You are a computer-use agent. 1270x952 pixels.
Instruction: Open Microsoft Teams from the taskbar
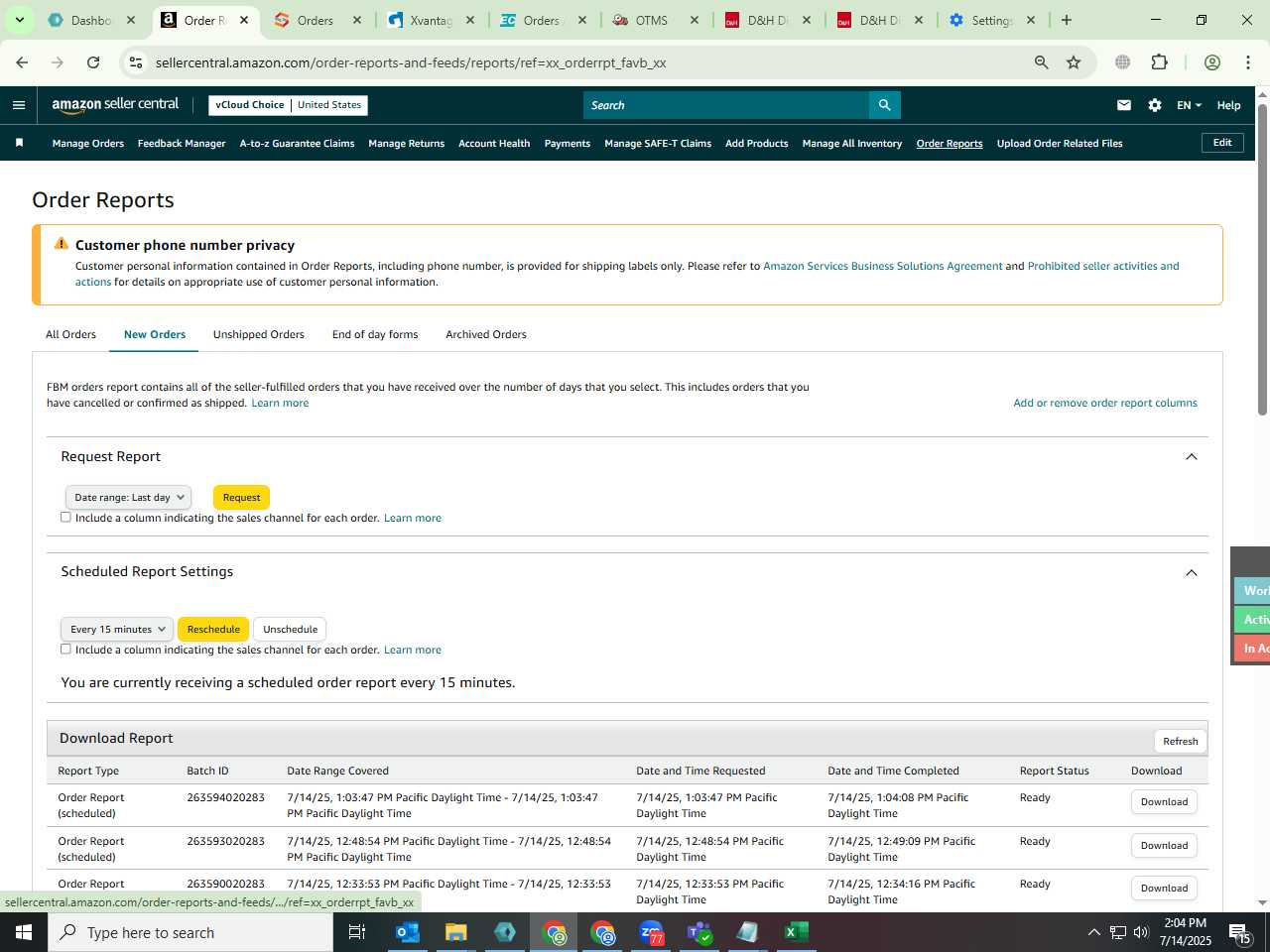pyautogui.click(x=699, y=932)
